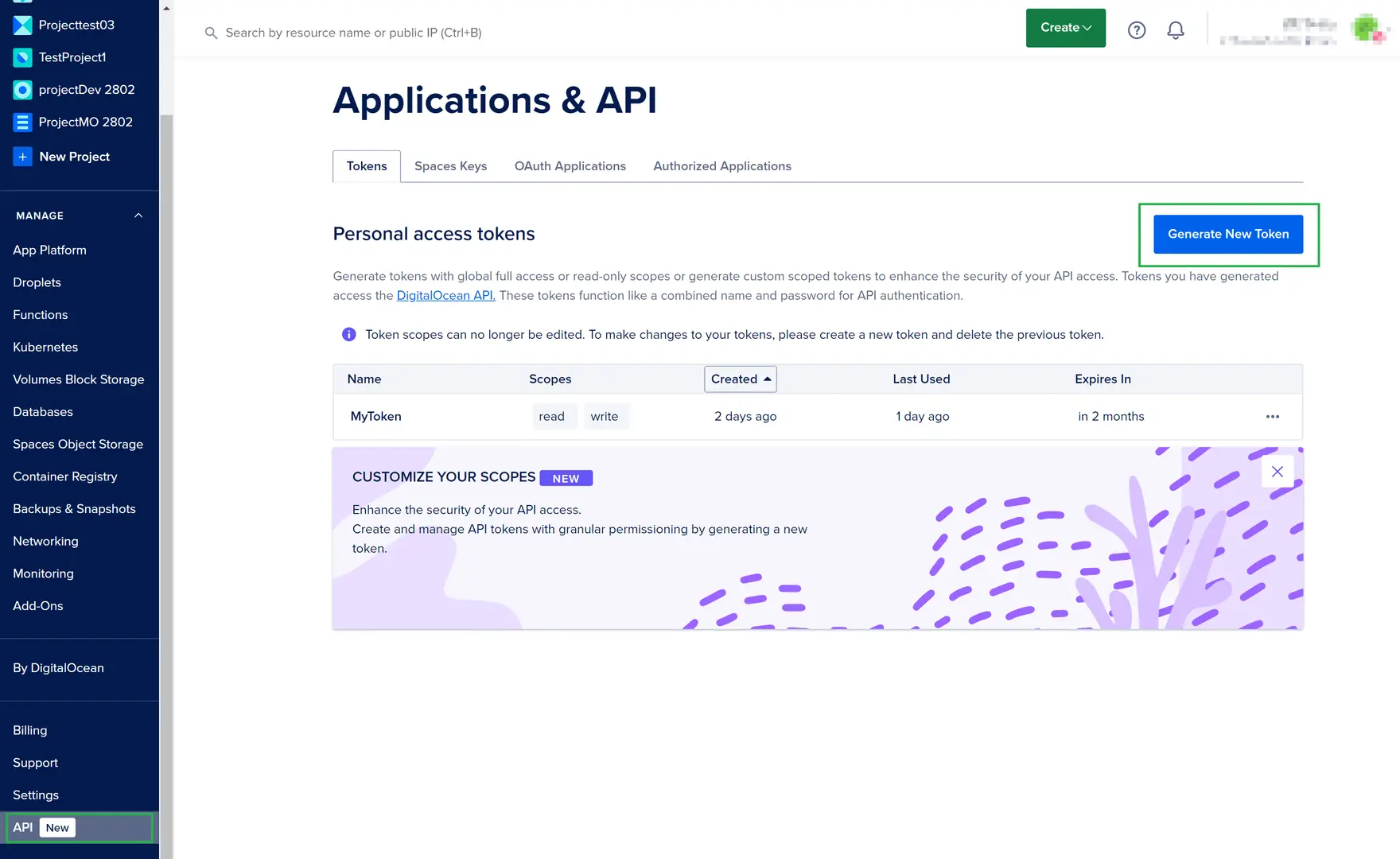The height and width of the screenshot is (859, 1400).
Task: Click the projectDev 2802 project icon
Action: tap(22, 90)
